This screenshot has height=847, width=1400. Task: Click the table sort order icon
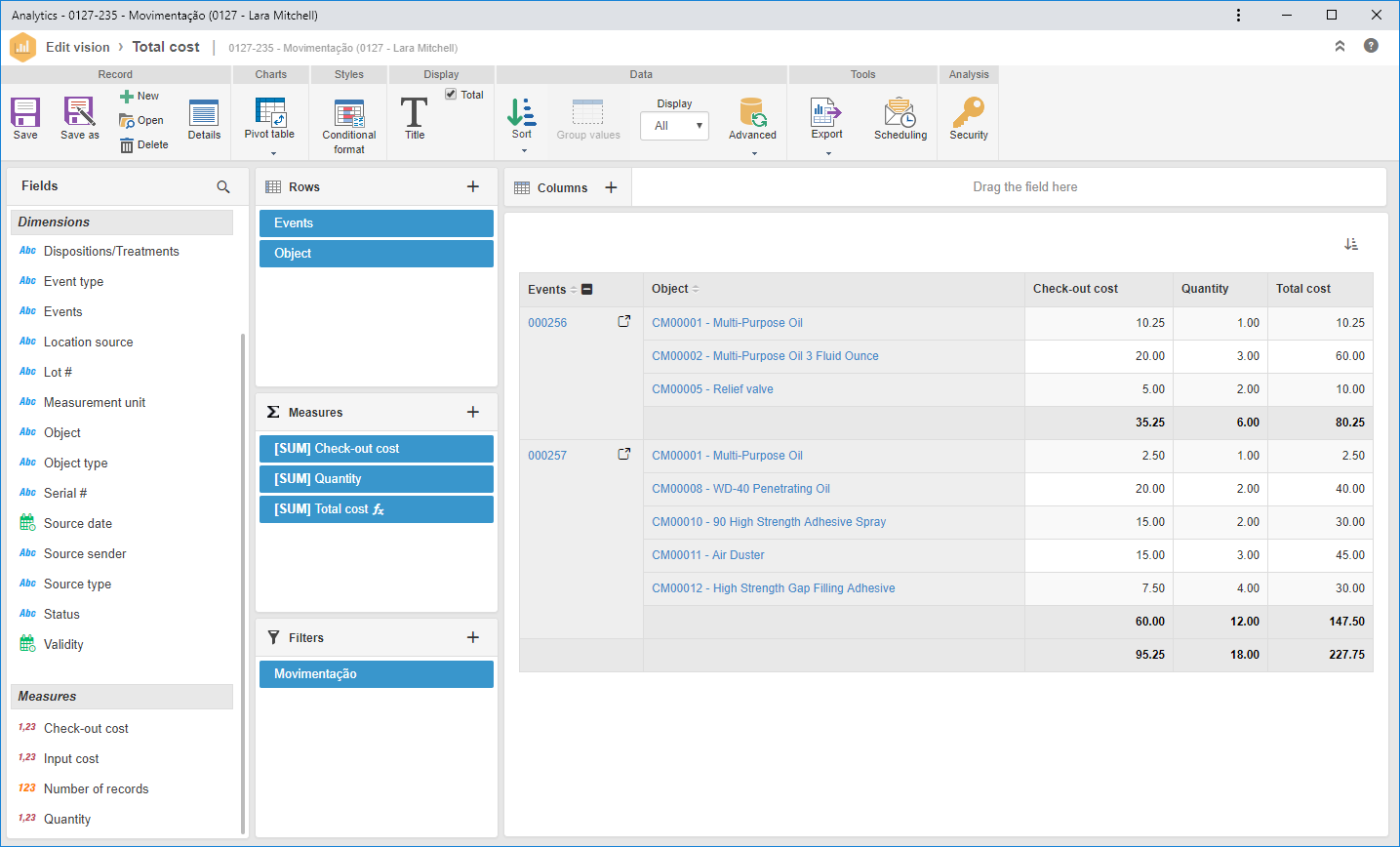(1351, 244)
